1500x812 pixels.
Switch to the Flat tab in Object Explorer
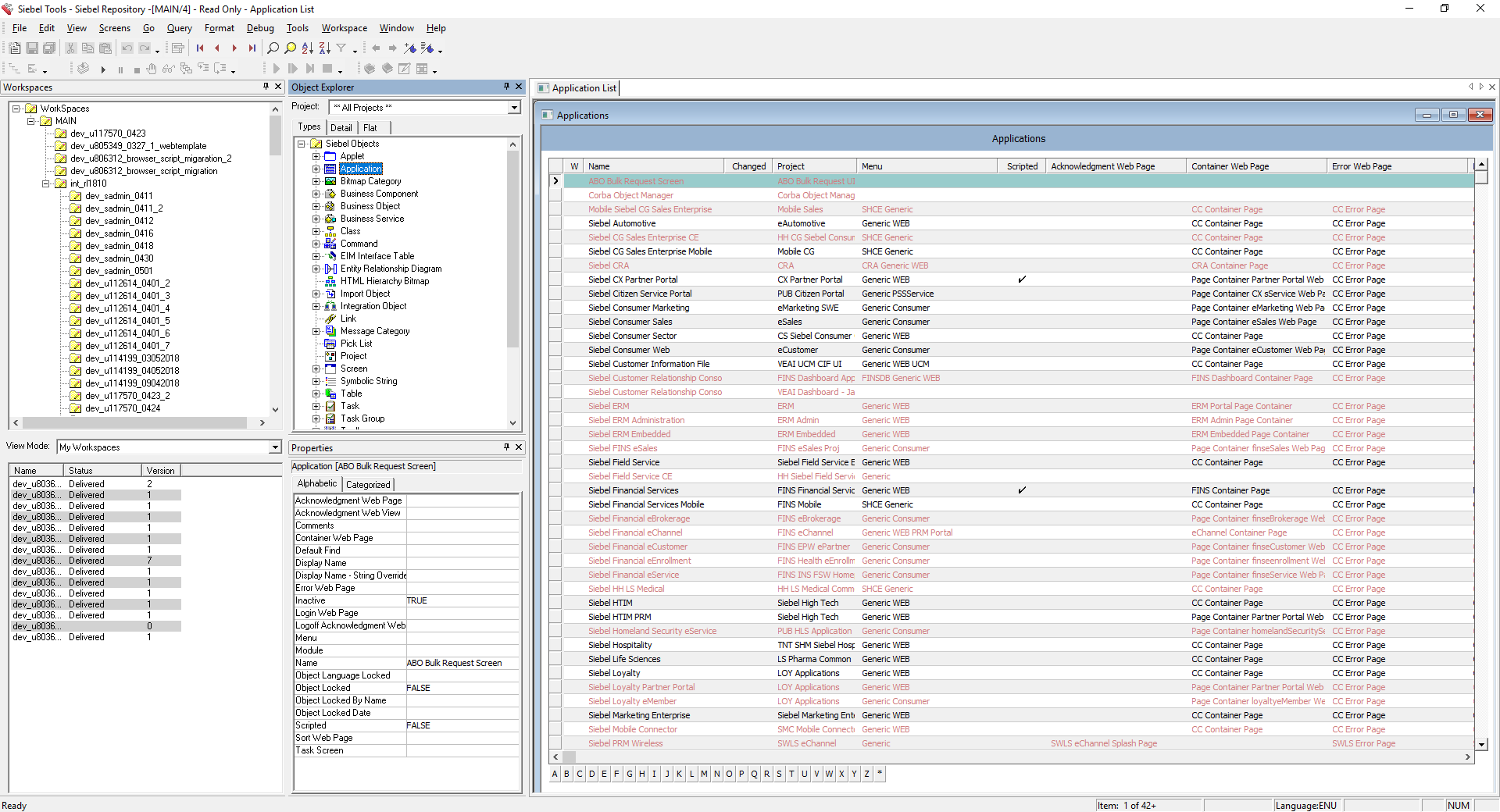(x=370, y=127)
